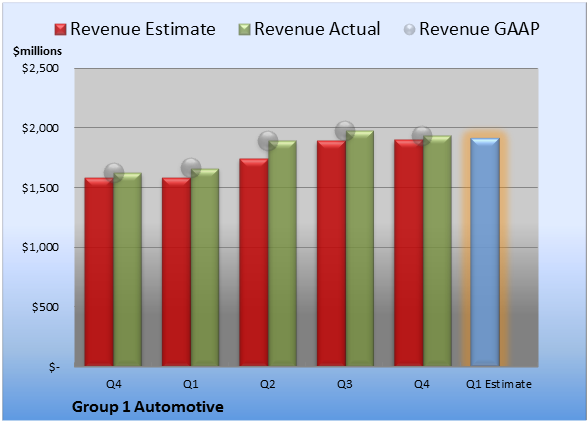Click the '$1,000' y-axis value
The image size is (588, 422).
[x=40, y=247]
